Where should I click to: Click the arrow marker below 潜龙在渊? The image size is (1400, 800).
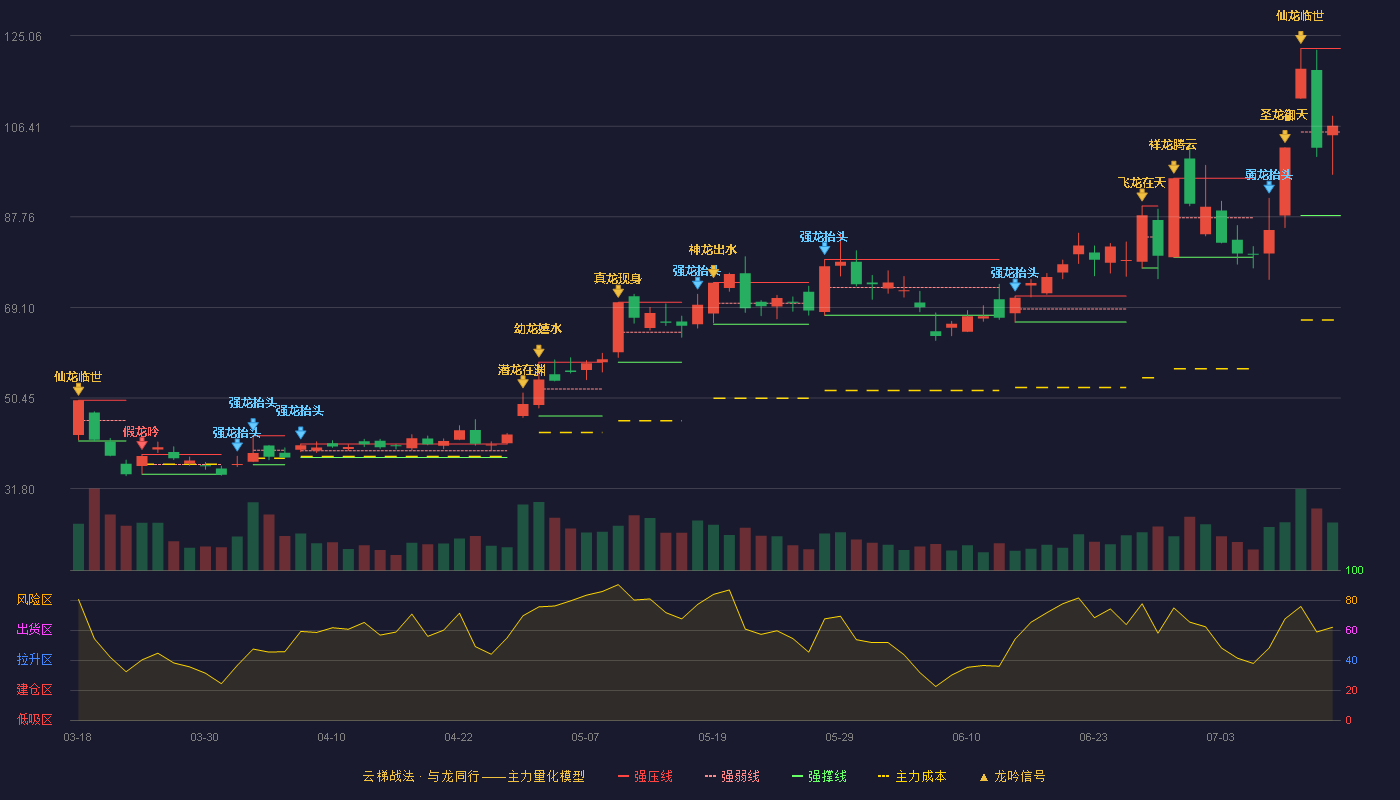pyautogui.click(x=522, y=382)
